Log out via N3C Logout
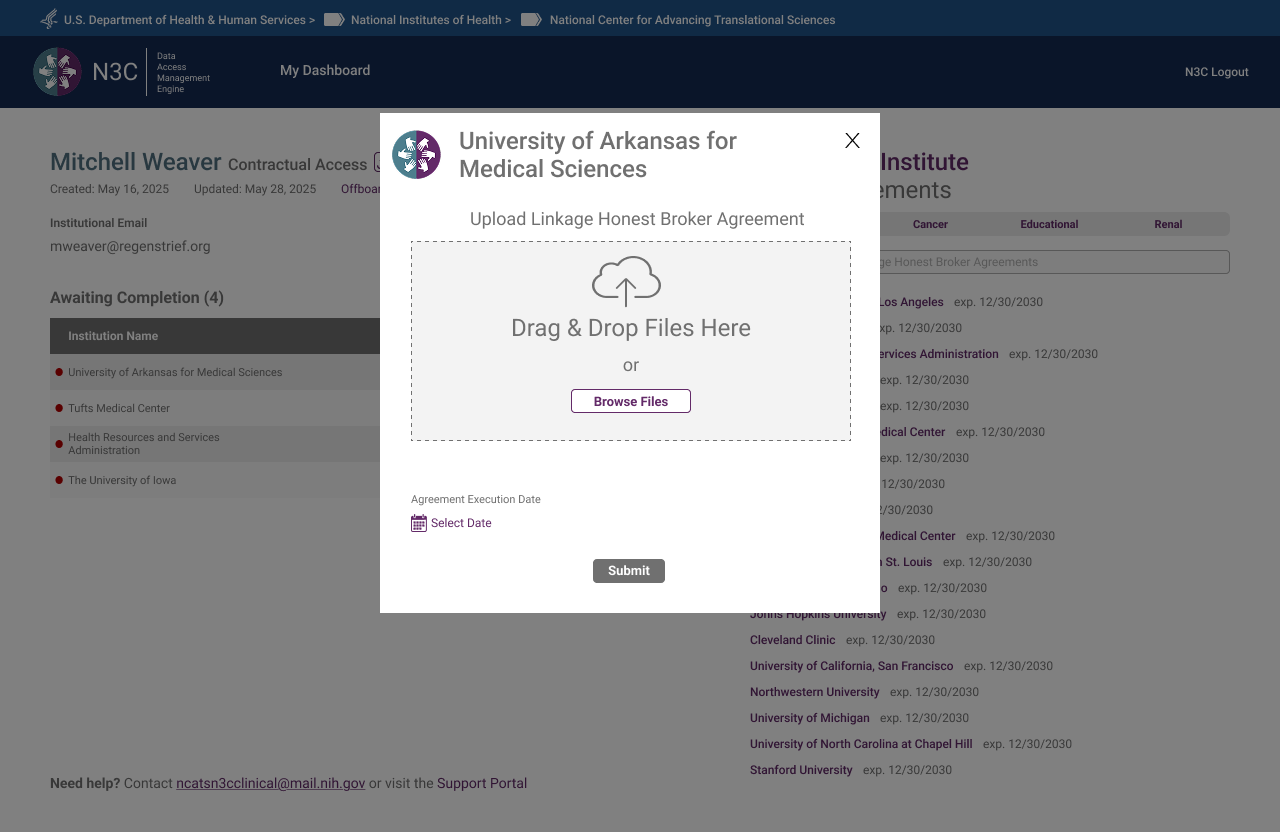 pos(1216,71)
